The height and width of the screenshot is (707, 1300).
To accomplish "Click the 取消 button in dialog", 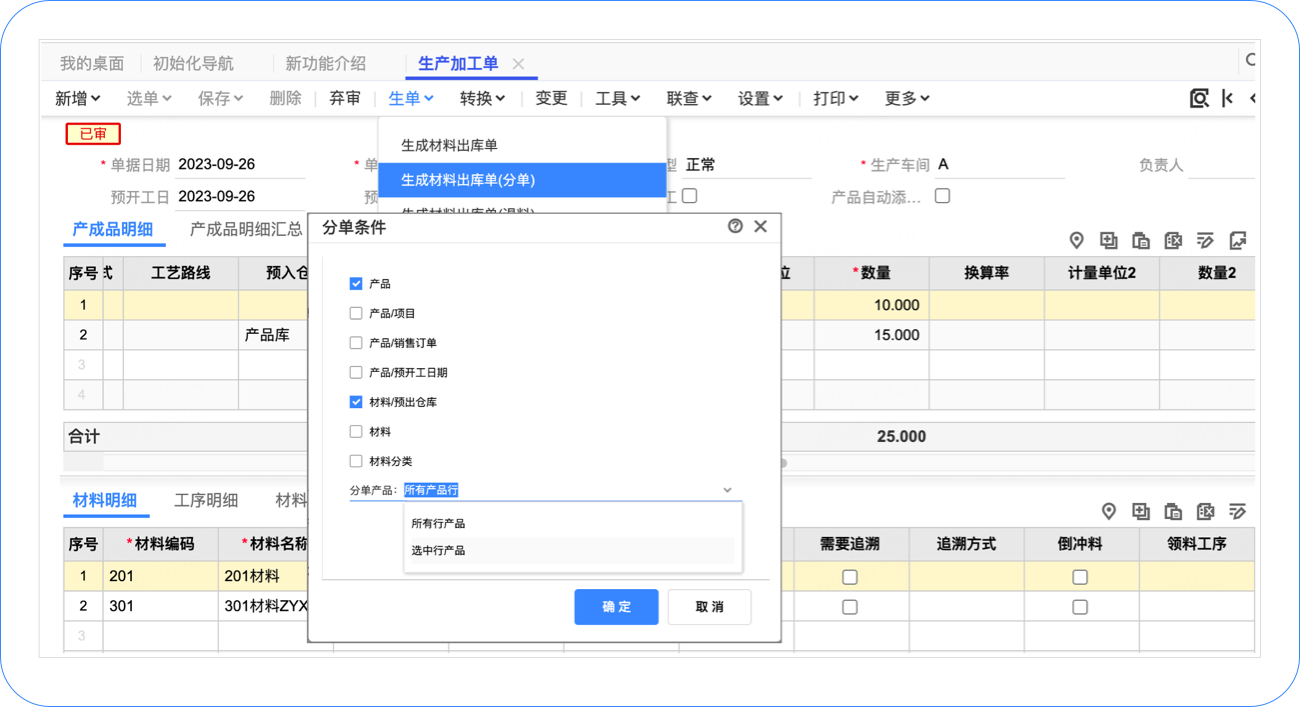I will coord(709,607).
